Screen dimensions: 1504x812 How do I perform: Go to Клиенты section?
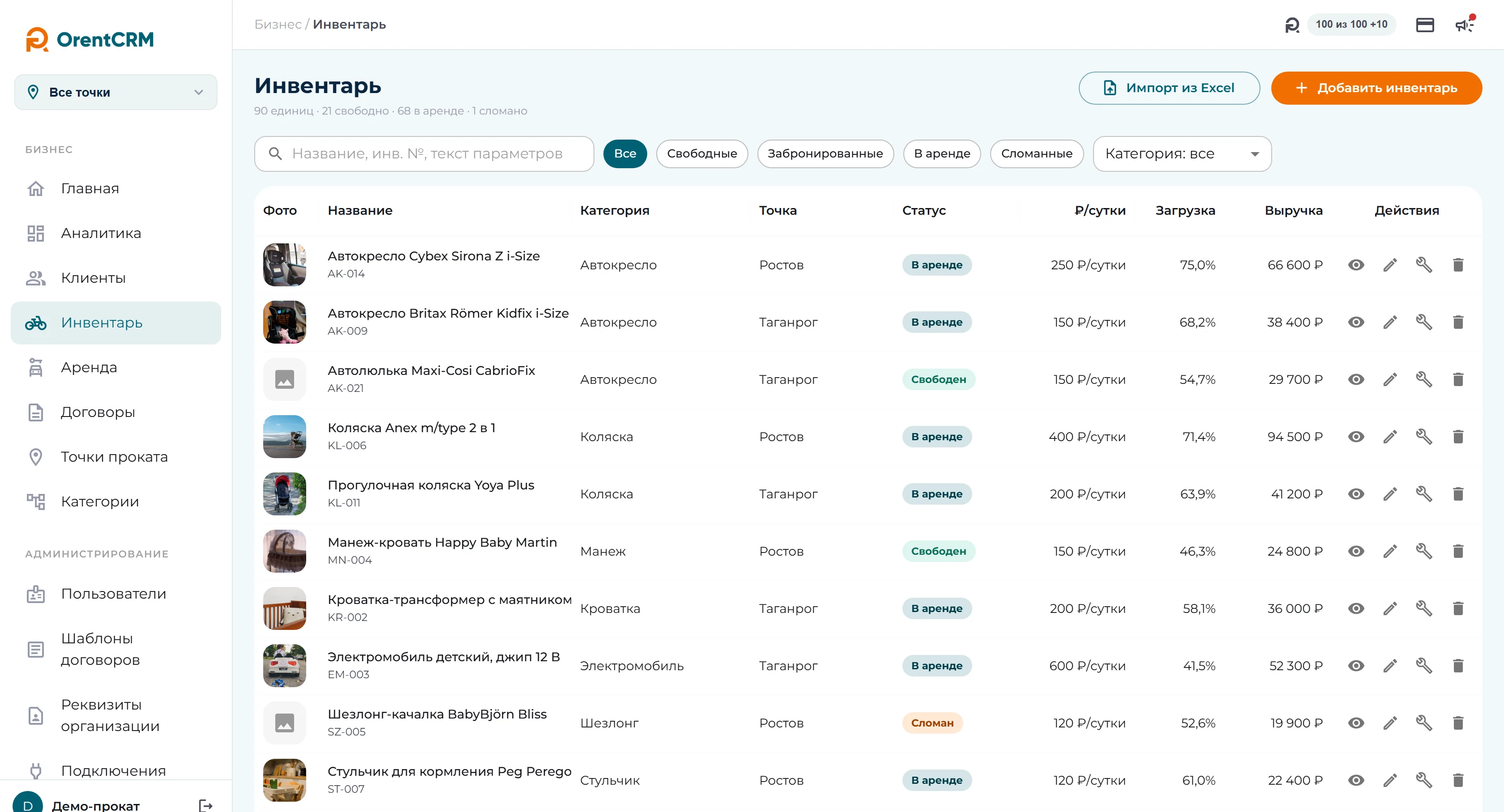click(115, 278)
